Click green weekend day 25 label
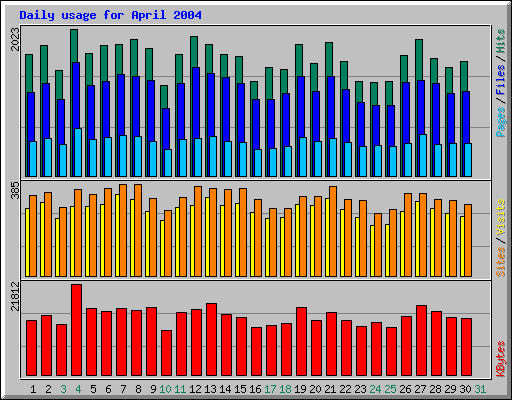The height and width of the screenshot is (400, 512). [390, 389]
